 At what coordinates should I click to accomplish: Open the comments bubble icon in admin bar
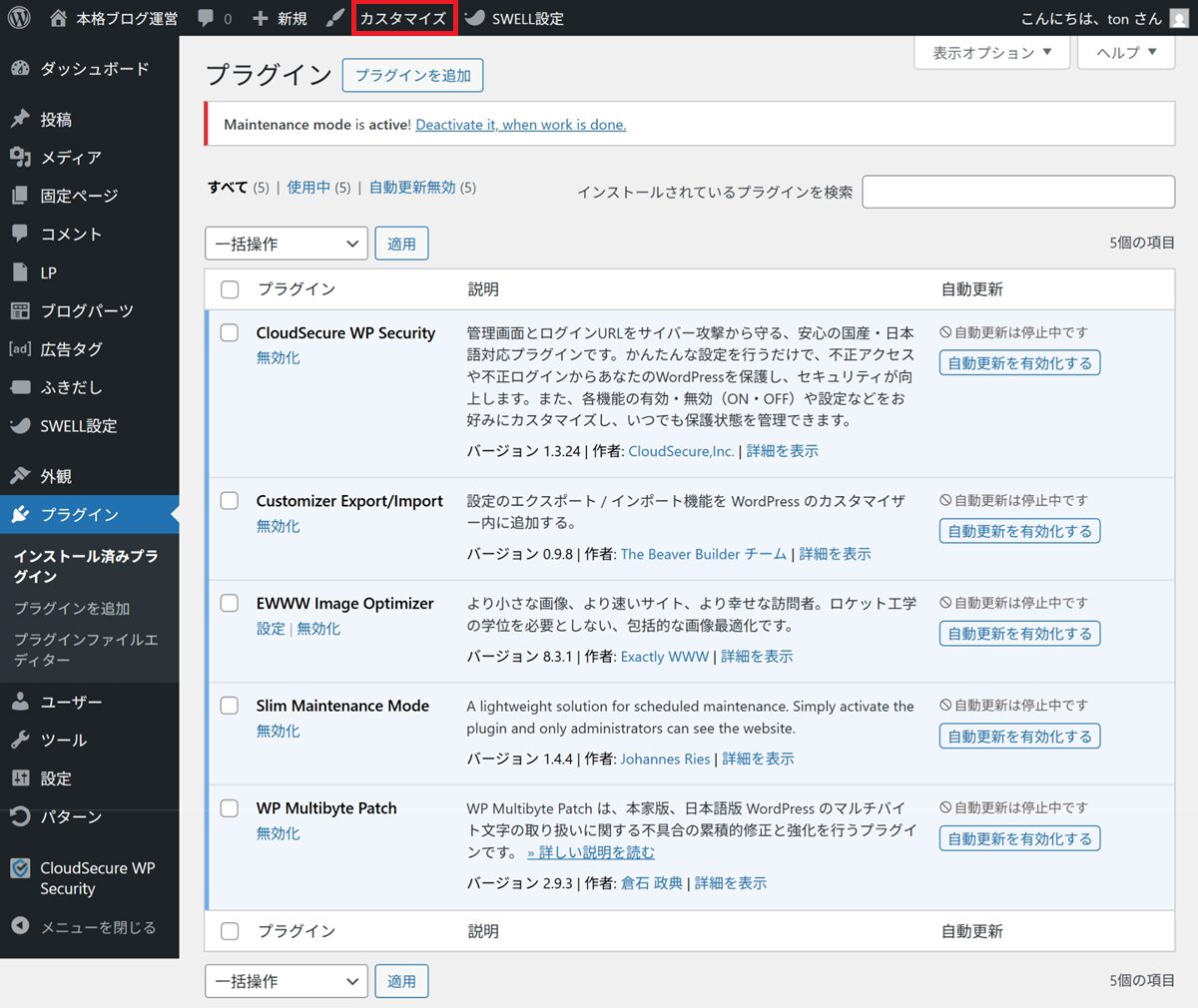click(x=206, y=18)
